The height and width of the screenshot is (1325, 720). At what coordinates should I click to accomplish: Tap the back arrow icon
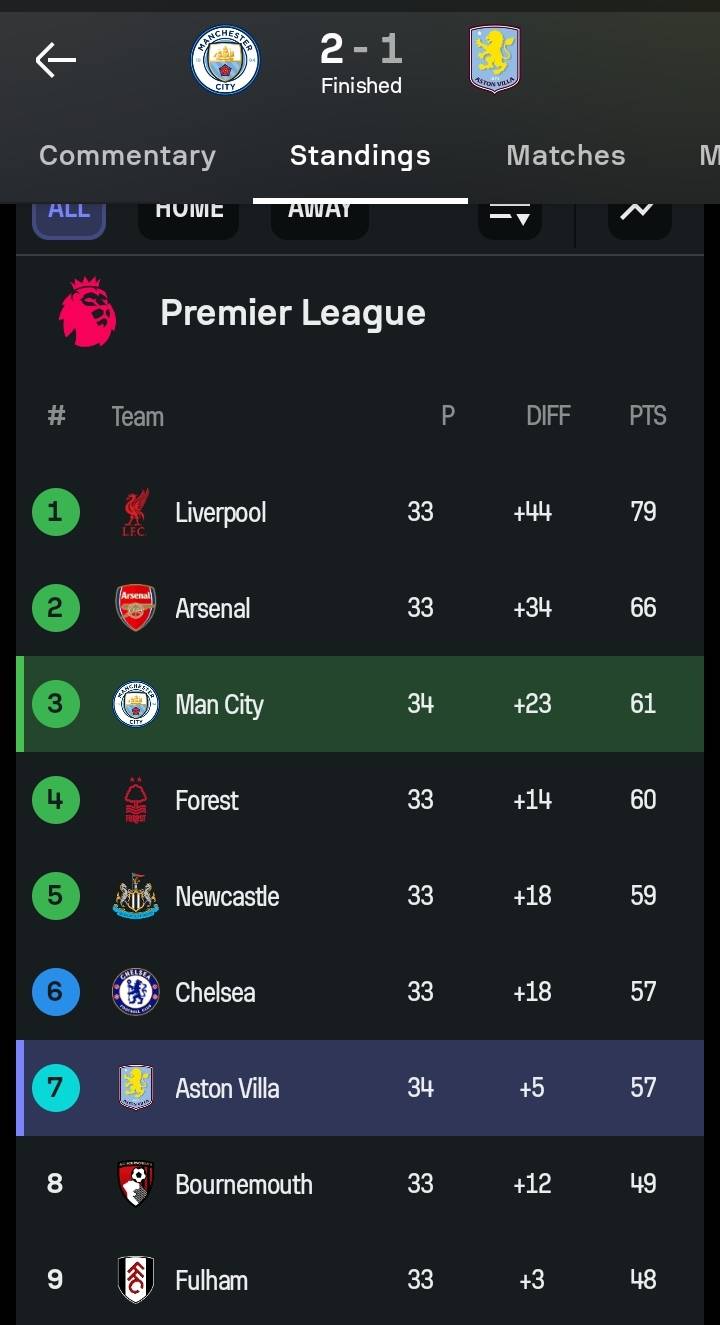(x=56, y=61)
